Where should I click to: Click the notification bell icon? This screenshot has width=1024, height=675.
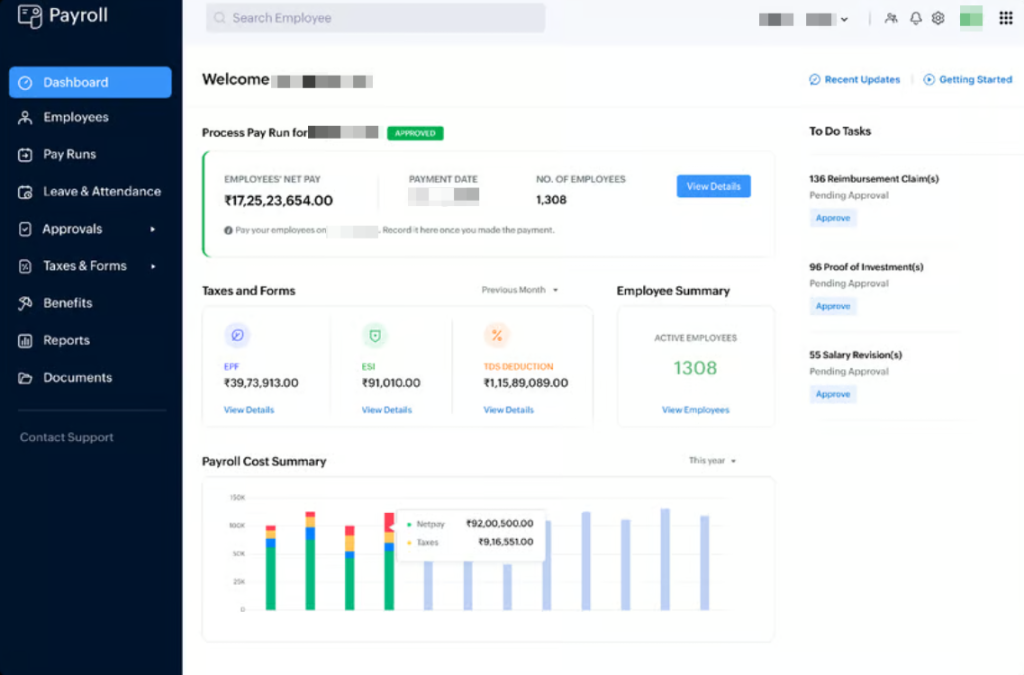pyautogui.click(x=915, y=18)
